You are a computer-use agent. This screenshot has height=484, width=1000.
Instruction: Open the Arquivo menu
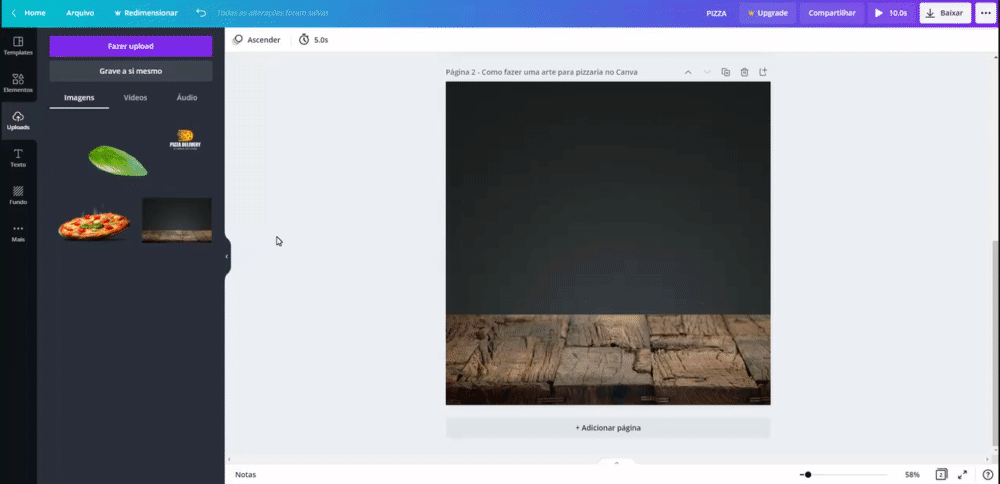[x=80, y=13]
